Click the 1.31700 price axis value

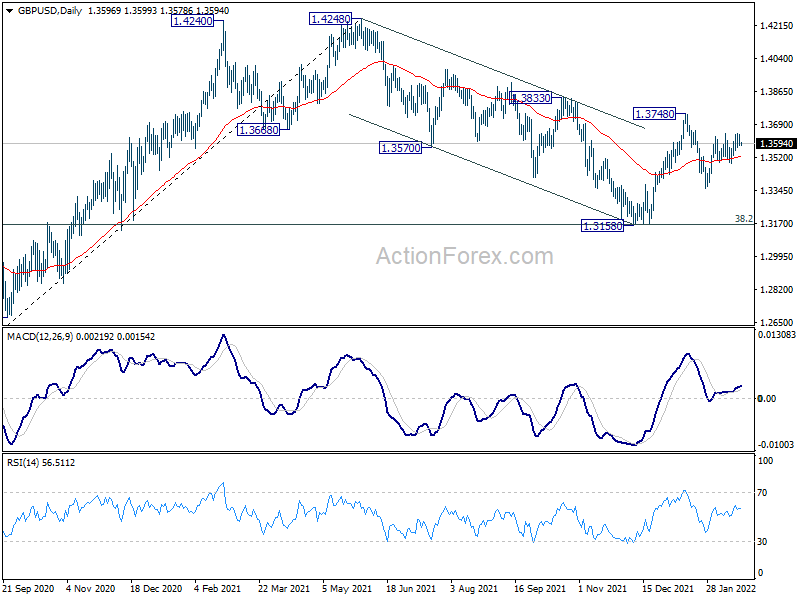[777, 223]
